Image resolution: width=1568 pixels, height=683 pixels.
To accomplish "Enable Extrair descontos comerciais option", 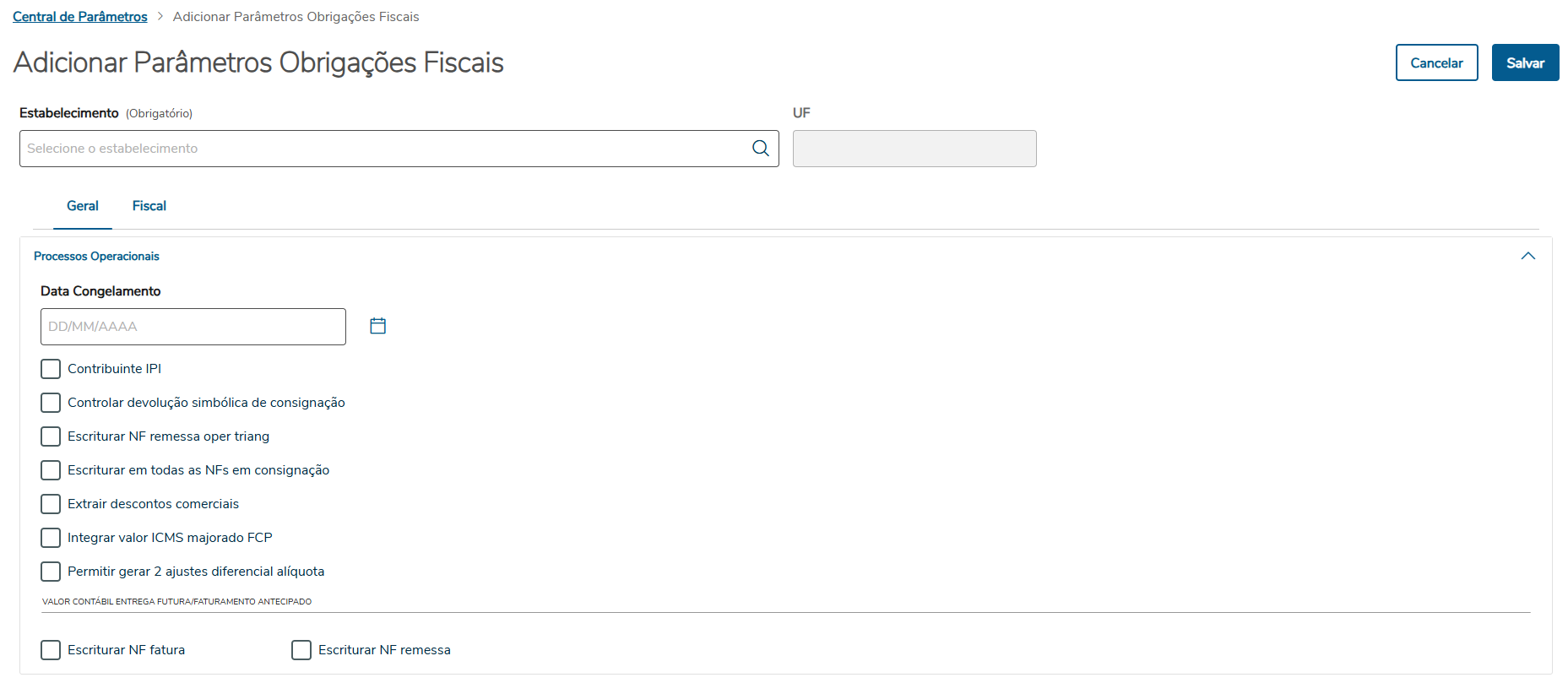I will [x=51, y=504].
